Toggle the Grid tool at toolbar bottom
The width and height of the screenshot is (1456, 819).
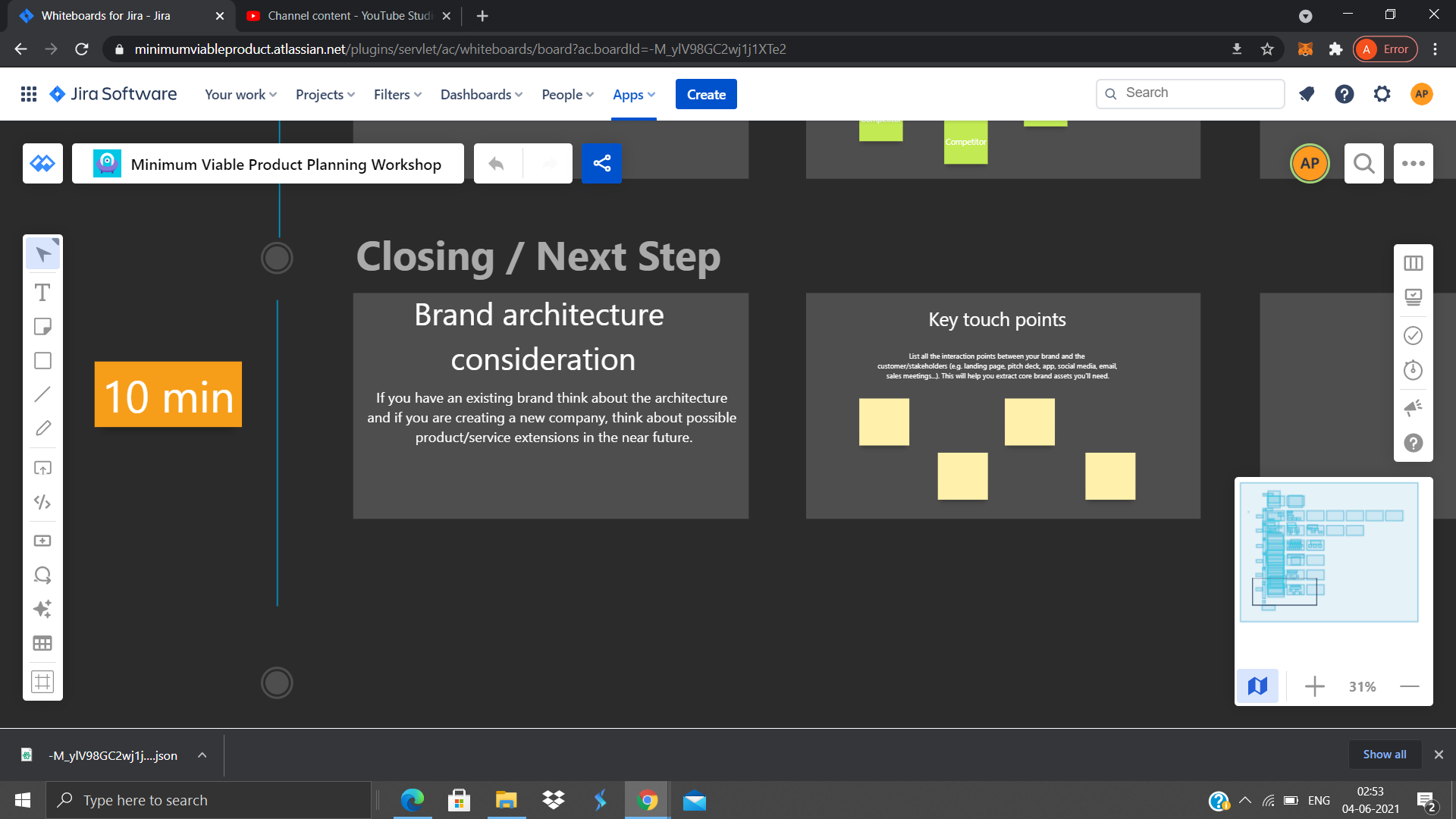coord(42,681)
